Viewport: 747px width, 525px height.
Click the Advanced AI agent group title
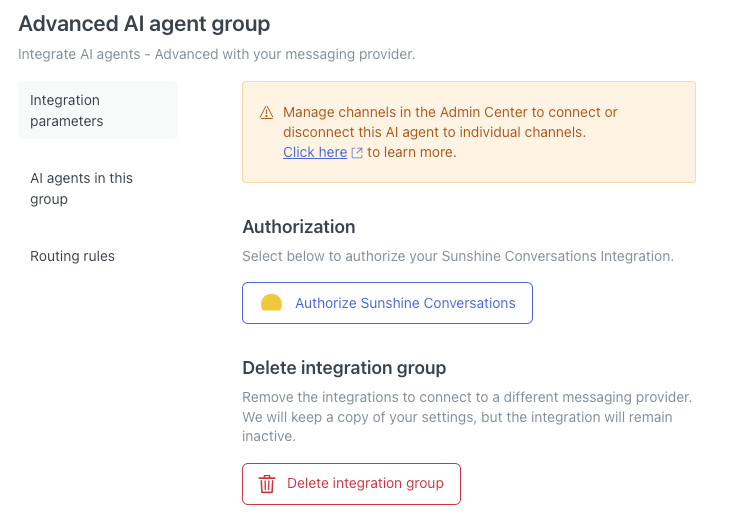tap(144, 23)
